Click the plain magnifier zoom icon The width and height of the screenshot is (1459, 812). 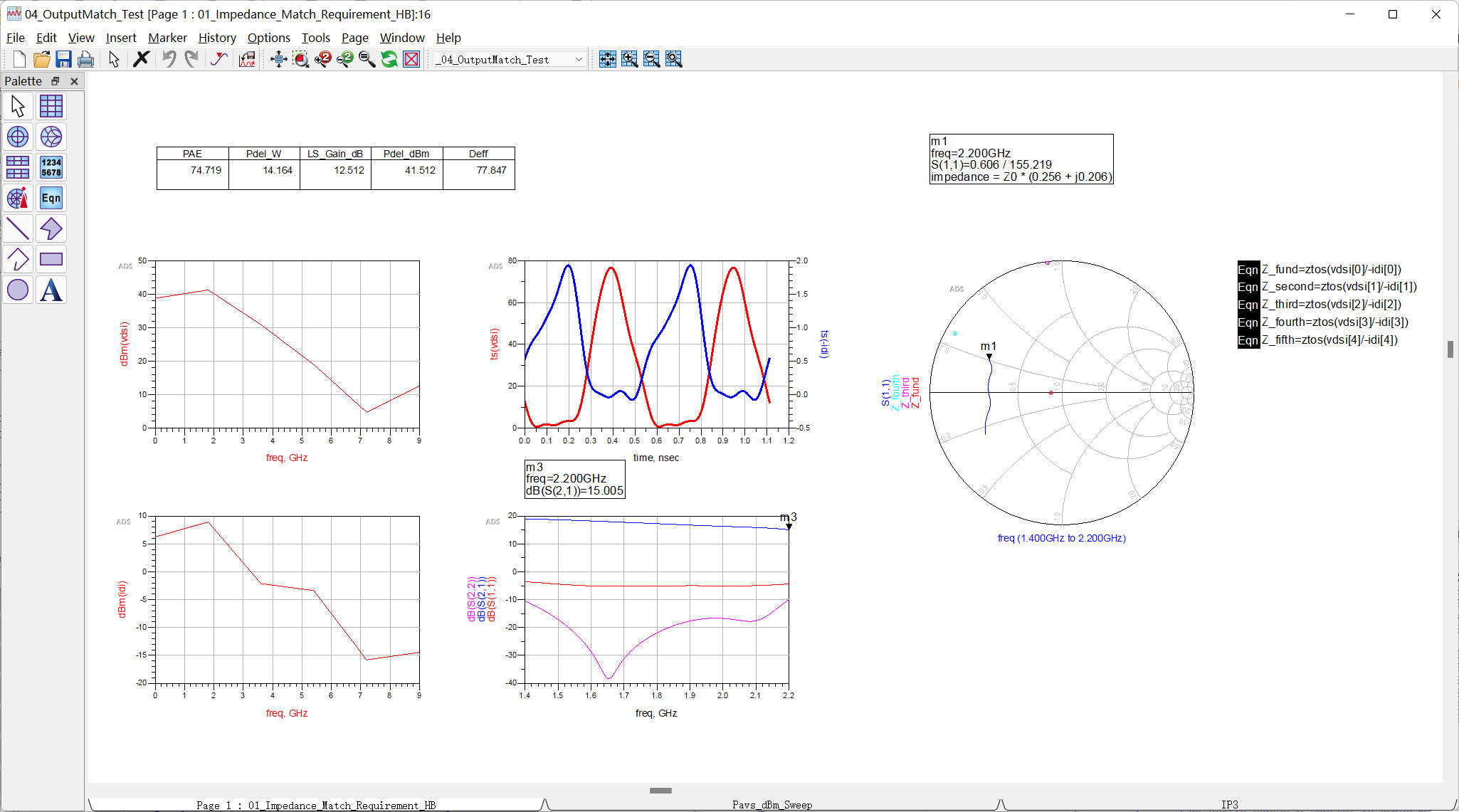[x=367, y=59]
